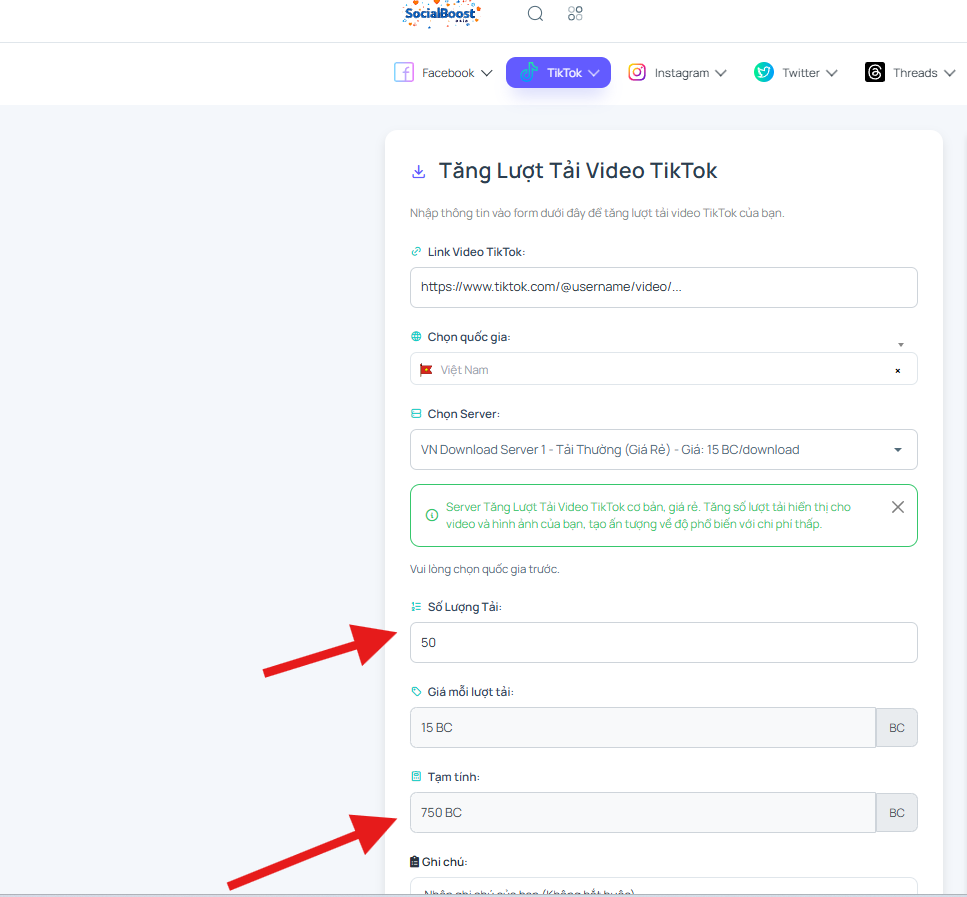
Task: Open the country selector showing Việt Nam
Action: click(x=664, y=369)
